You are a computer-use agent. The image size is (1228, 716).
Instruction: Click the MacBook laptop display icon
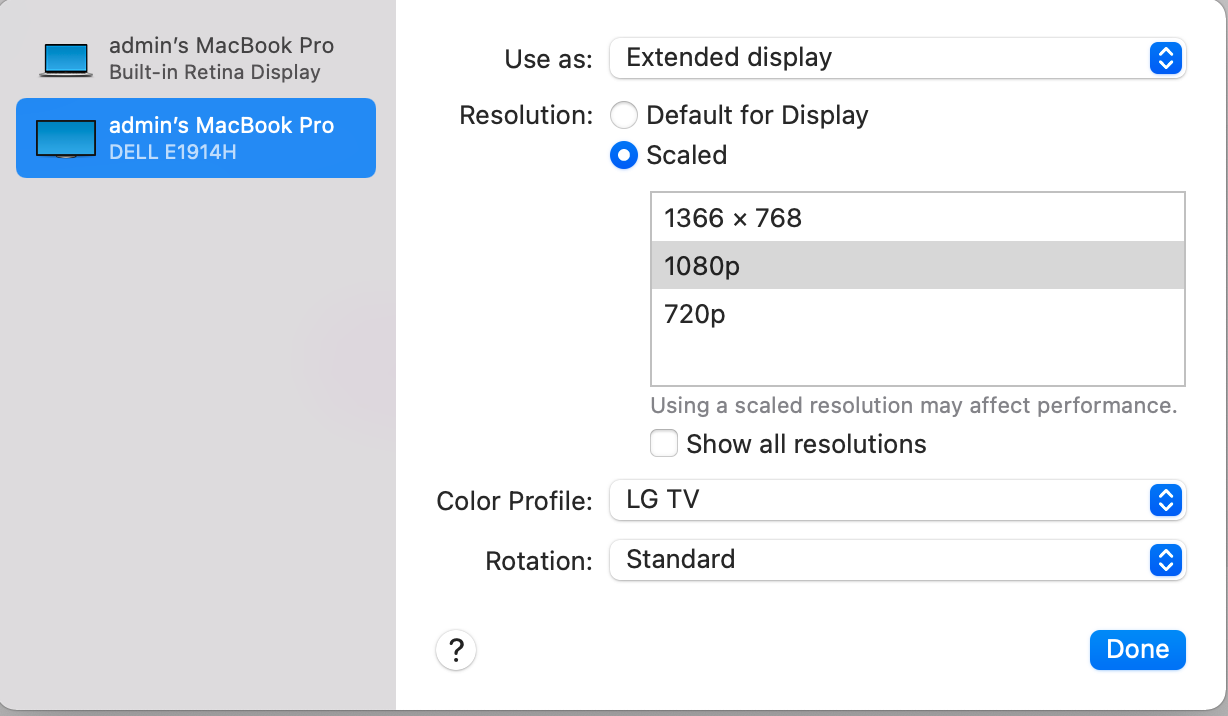tap(66, 59)
